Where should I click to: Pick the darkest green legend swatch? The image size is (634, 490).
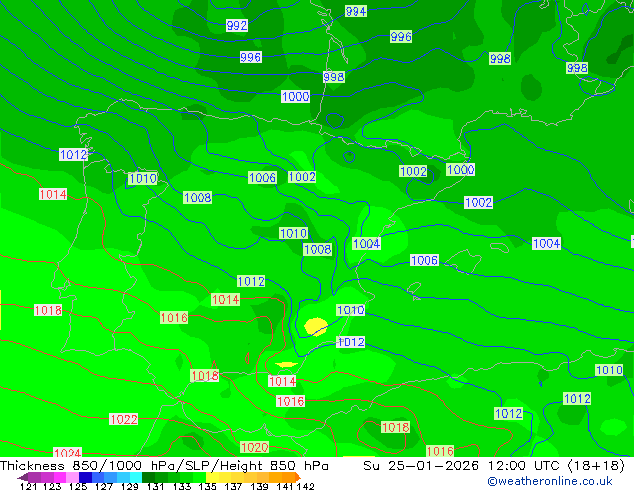148,477
